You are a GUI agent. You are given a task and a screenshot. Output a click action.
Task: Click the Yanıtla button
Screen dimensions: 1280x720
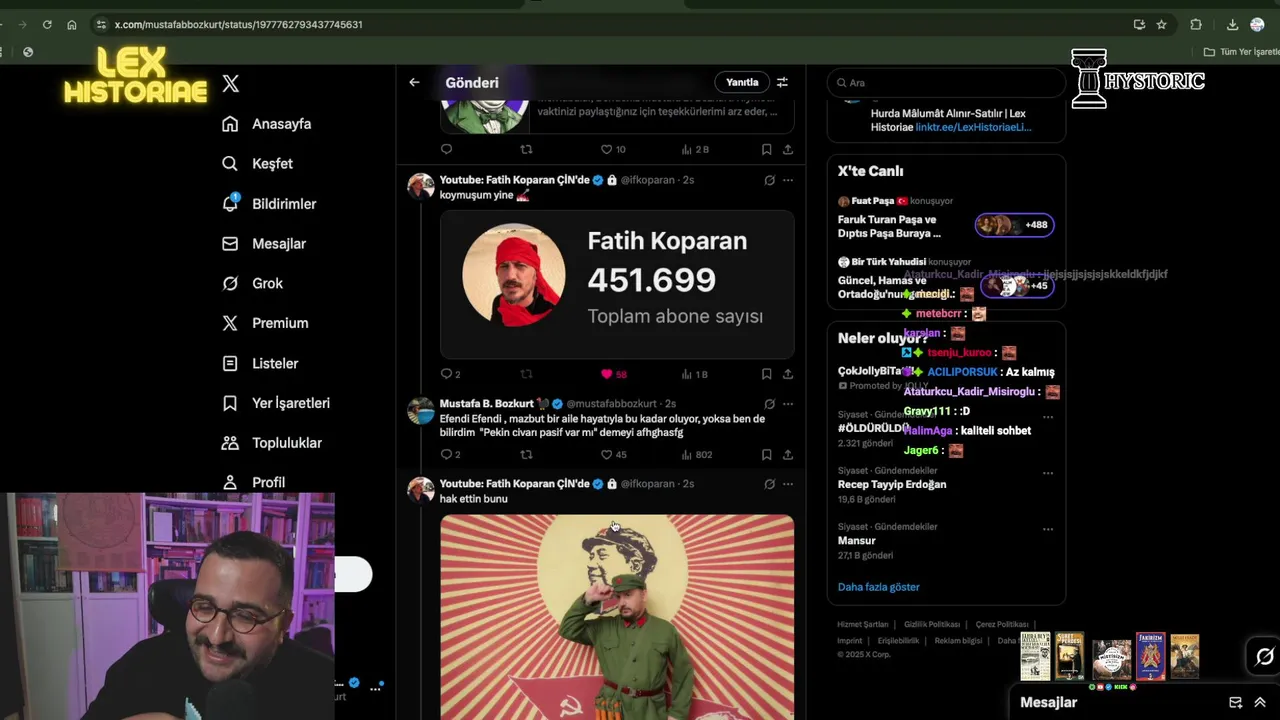(742, 82)
